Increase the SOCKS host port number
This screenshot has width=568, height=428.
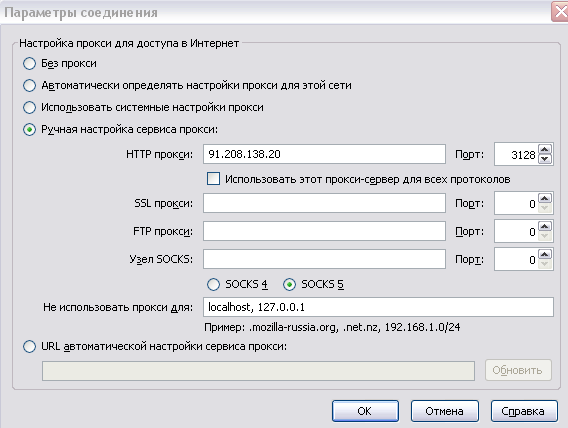545,255
